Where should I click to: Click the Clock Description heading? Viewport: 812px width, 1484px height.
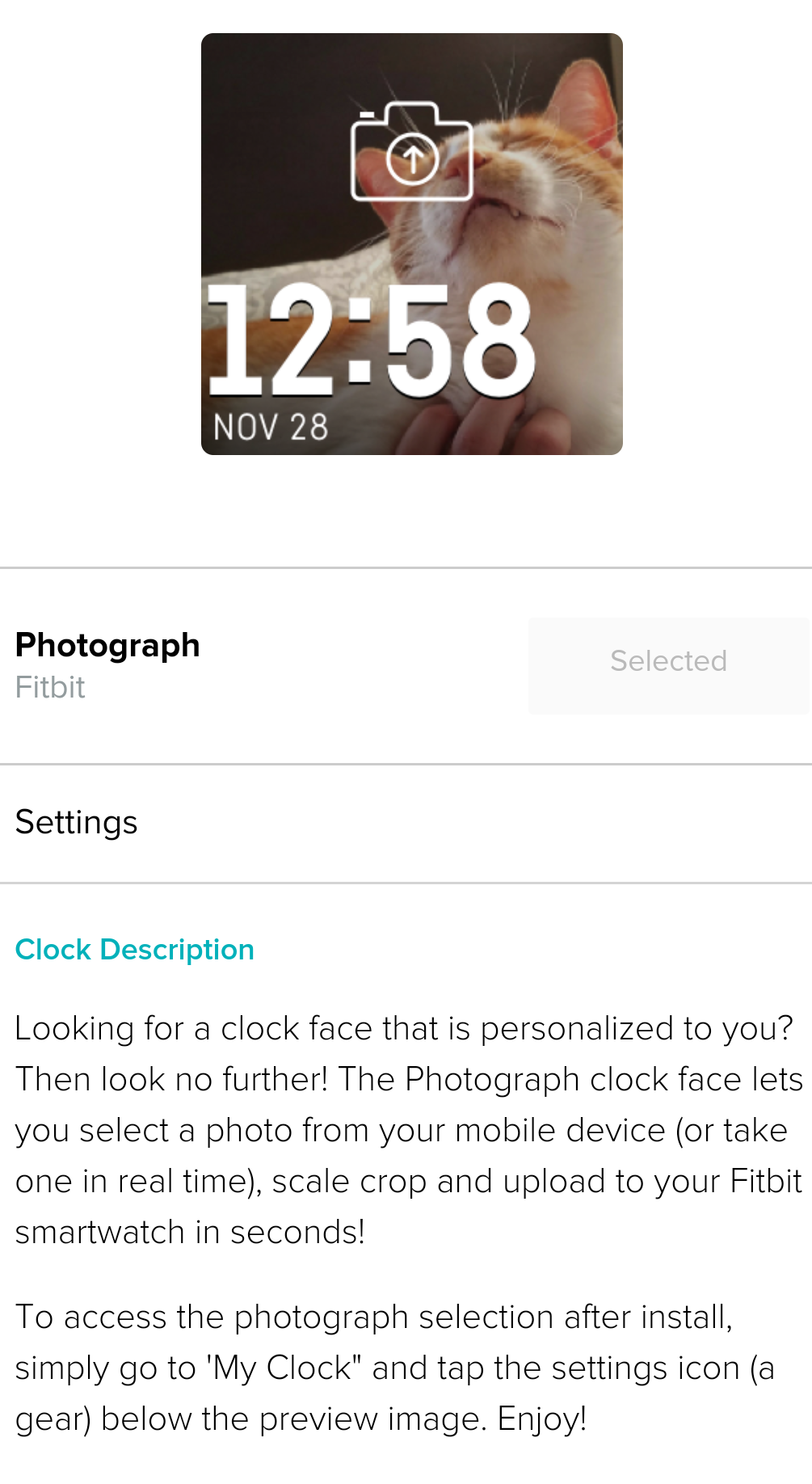(135, 950)
